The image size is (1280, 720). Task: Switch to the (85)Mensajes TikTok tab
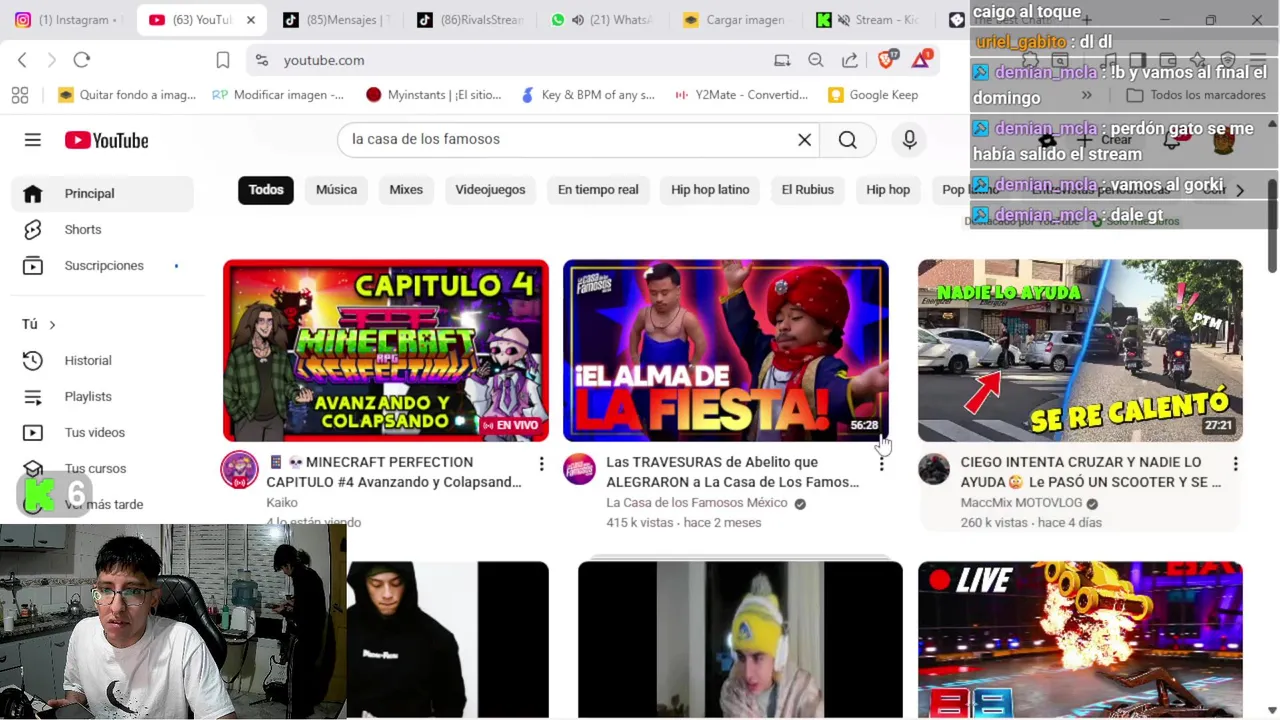point(336,20)
